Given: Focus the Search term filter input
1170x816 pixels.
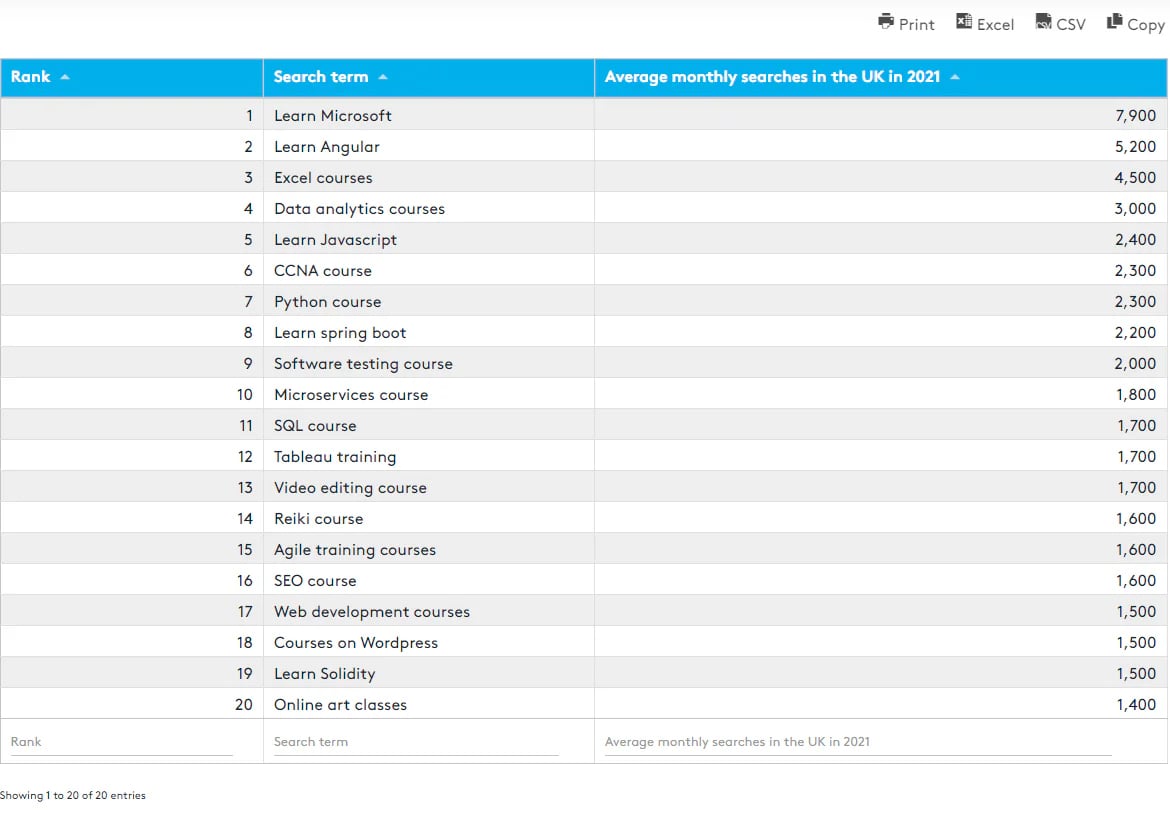Looking at the screenshot, I should point(416,742).
